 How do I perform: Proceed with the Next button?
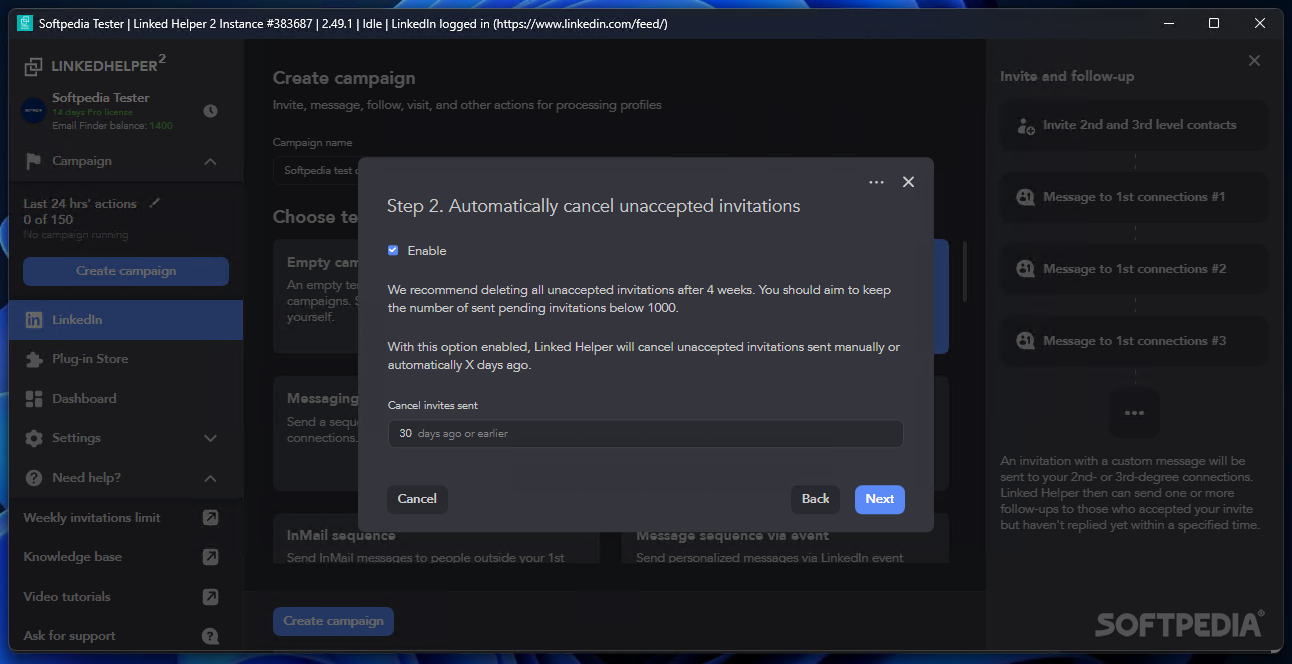880,499
